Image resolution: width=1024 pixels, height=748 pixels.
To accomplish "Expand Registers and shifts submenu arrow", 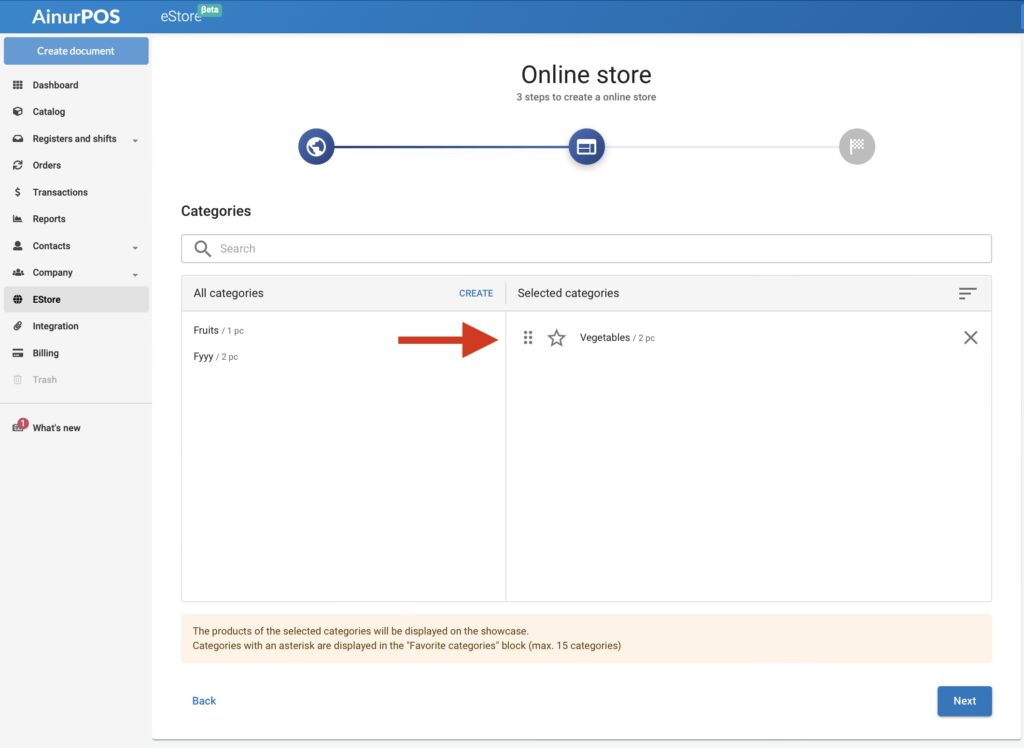I will coord(135,140).
